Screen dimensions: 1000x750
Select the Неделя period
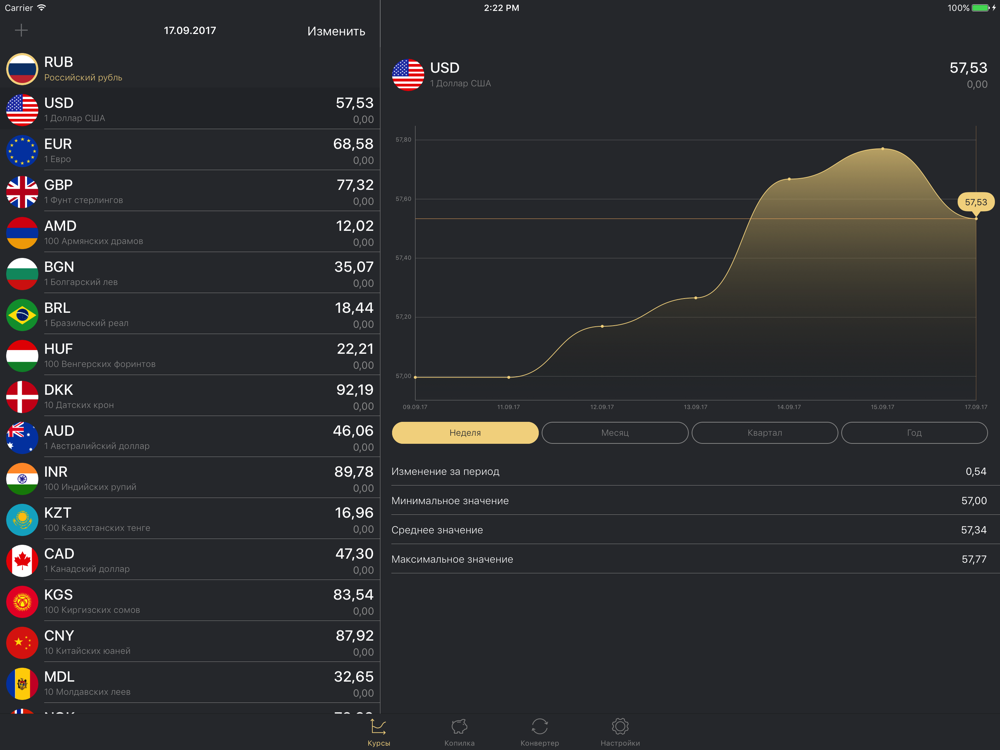(x=465, y=432)
